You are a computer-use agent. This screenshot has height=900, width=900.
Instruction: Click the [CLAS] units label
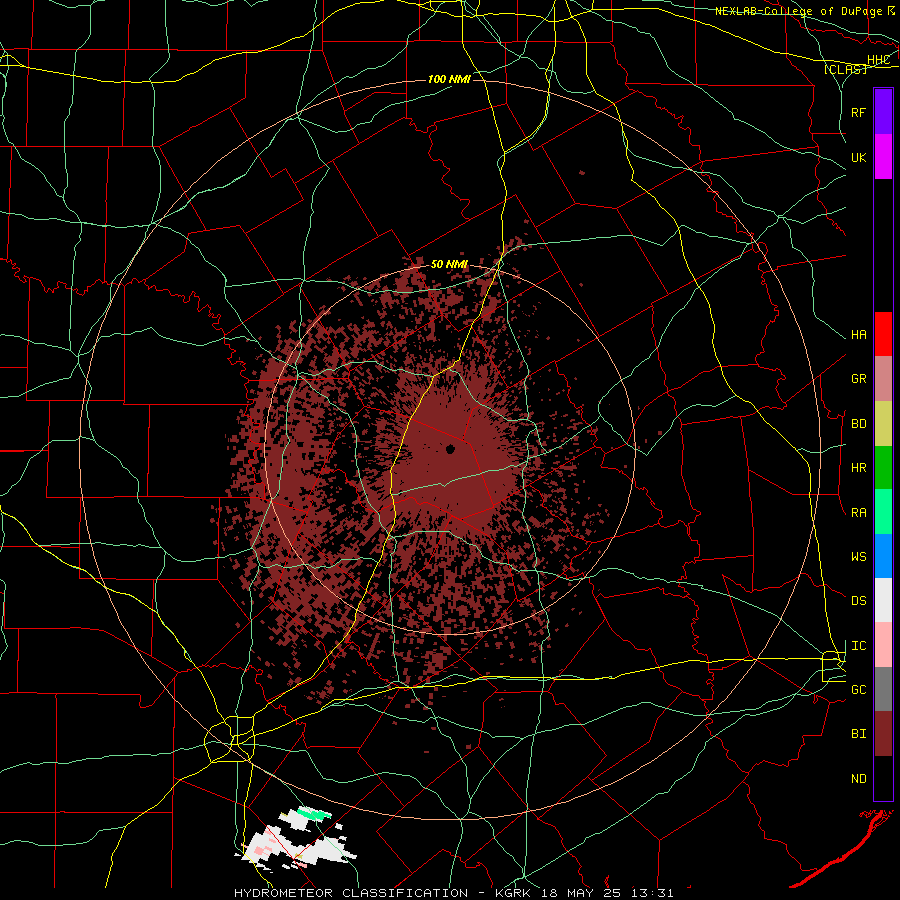[x=845, y=69]
